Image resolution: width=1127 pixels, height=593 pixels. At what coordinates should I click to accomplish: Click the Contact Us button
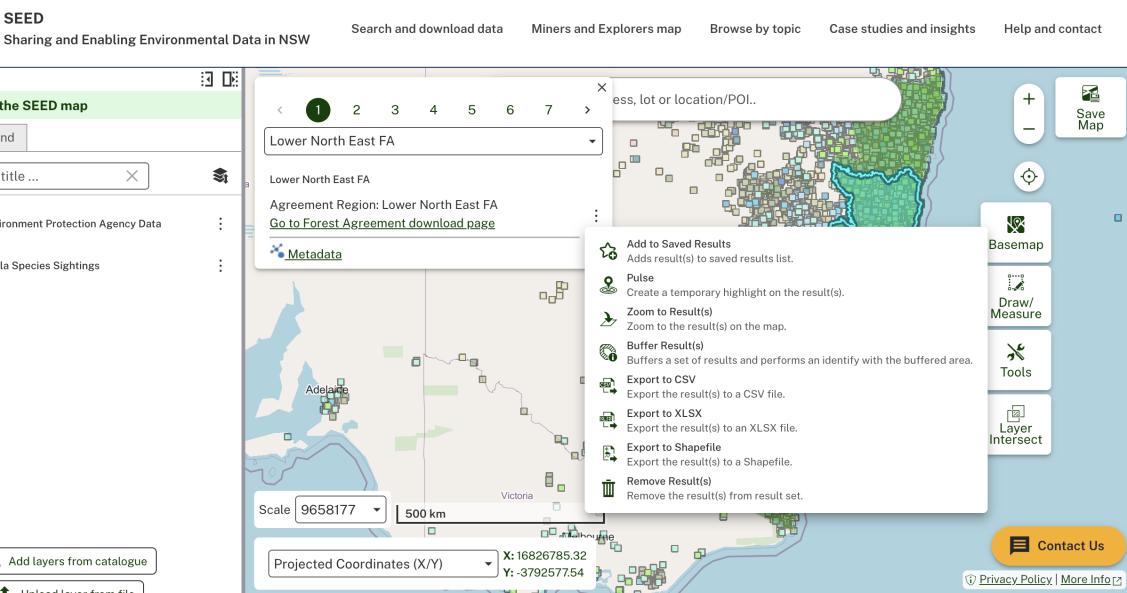coord(1057,546)
